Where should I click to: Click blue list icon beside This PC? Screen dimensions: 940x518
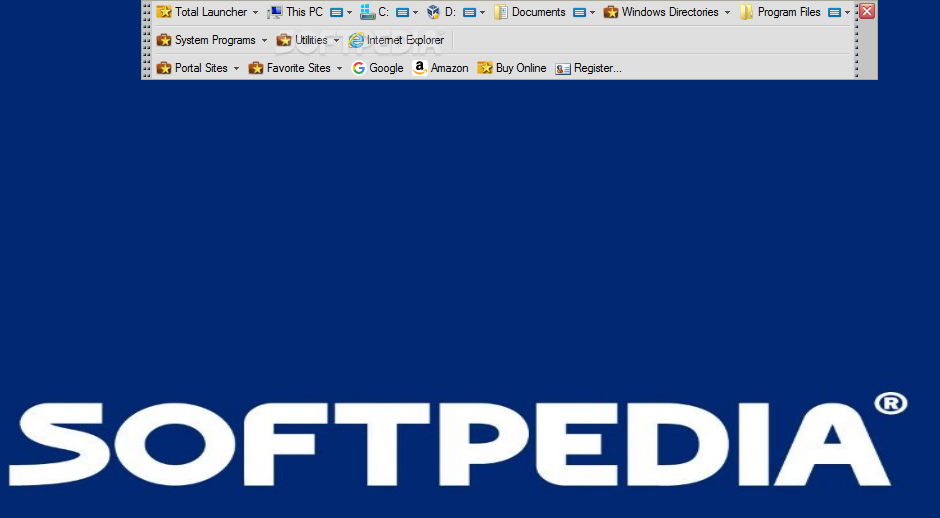coord(336,13)
